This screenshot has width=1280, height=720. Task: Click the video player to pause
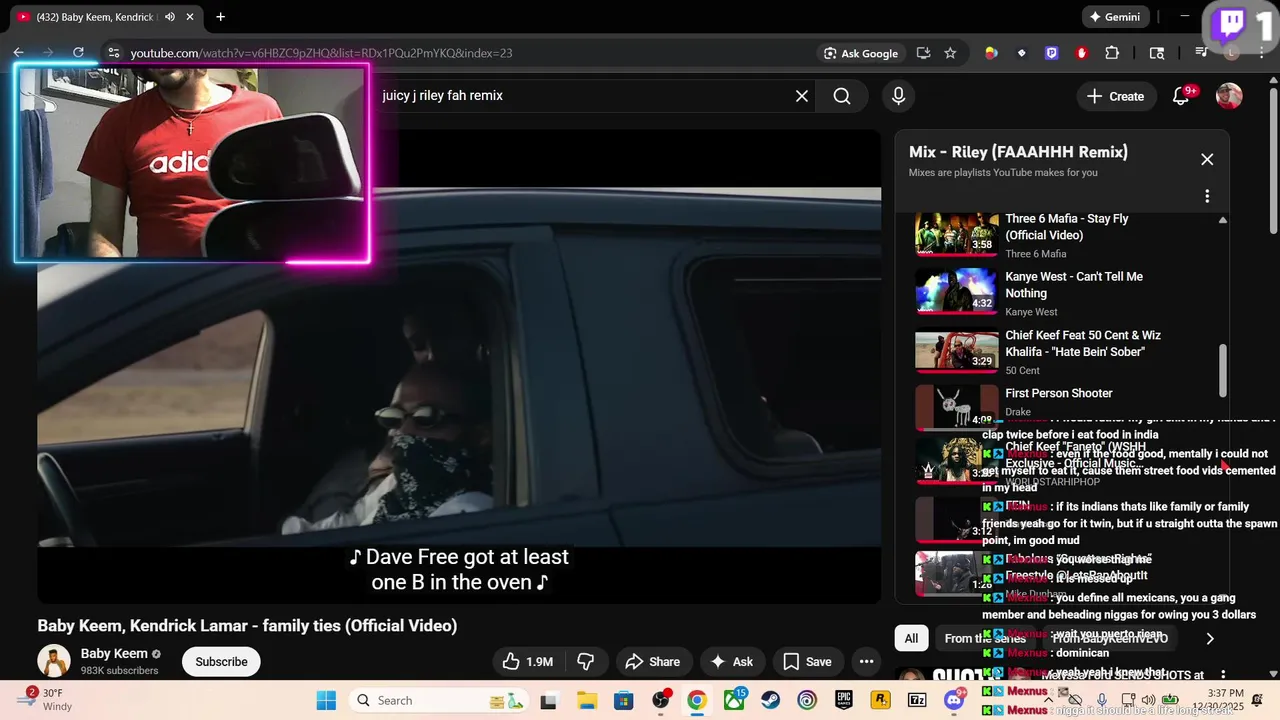point(459,365)
